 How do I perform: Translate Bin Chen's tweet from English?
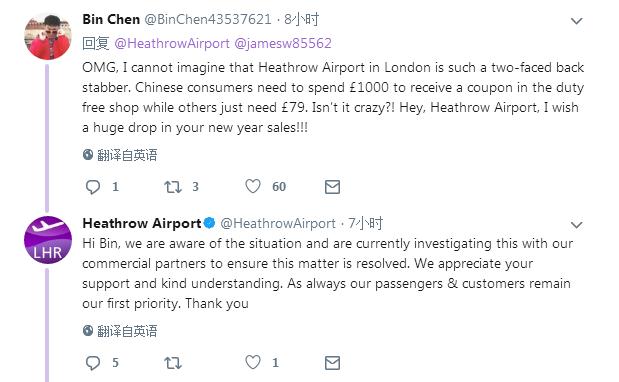point(120,155)
